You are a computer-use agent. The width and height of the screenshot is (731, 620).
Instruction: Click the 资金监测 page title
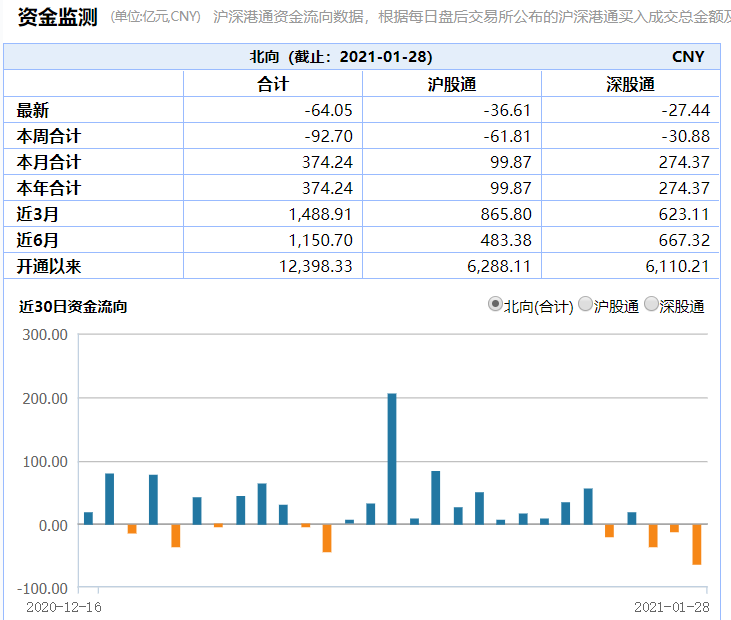[x=57, y=16]
